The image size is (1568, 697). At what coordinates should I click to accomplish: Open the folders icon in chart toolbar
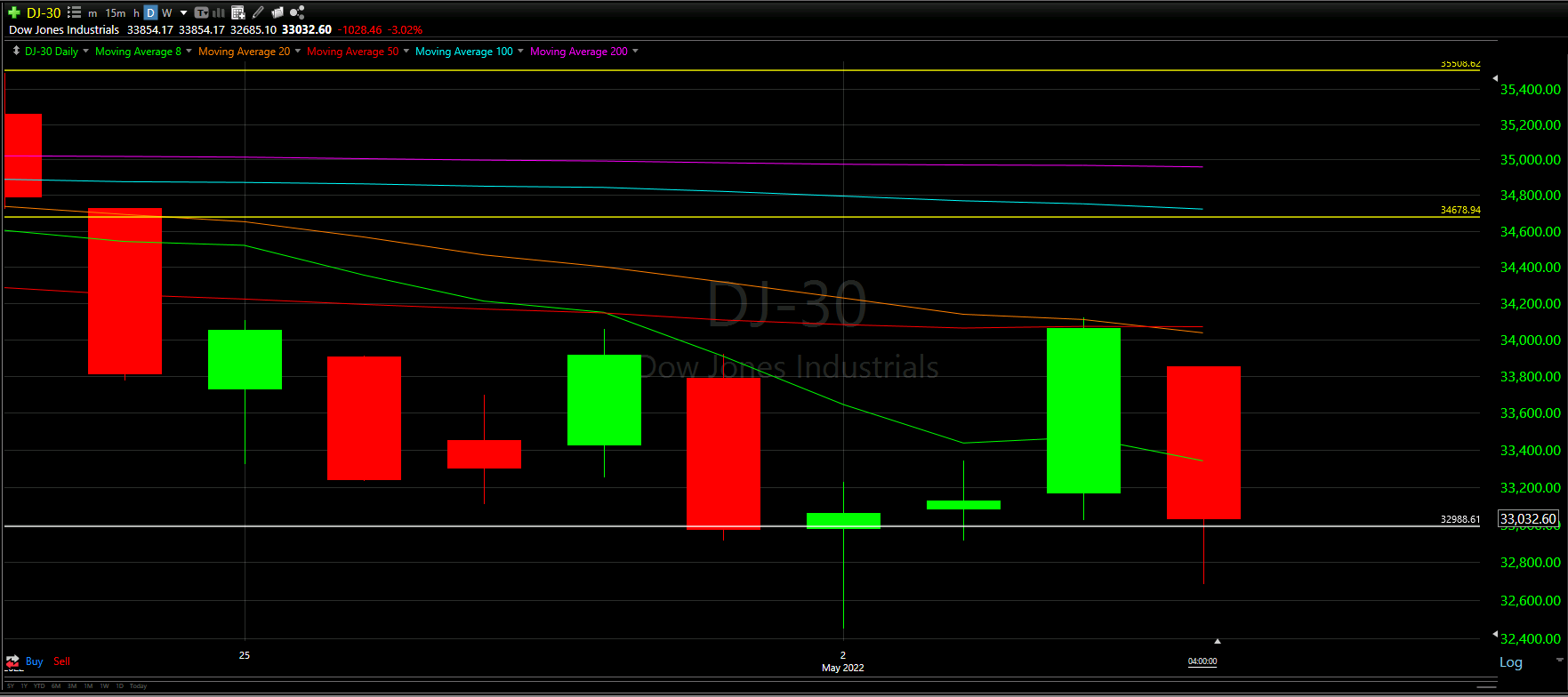tap(277, 12)
